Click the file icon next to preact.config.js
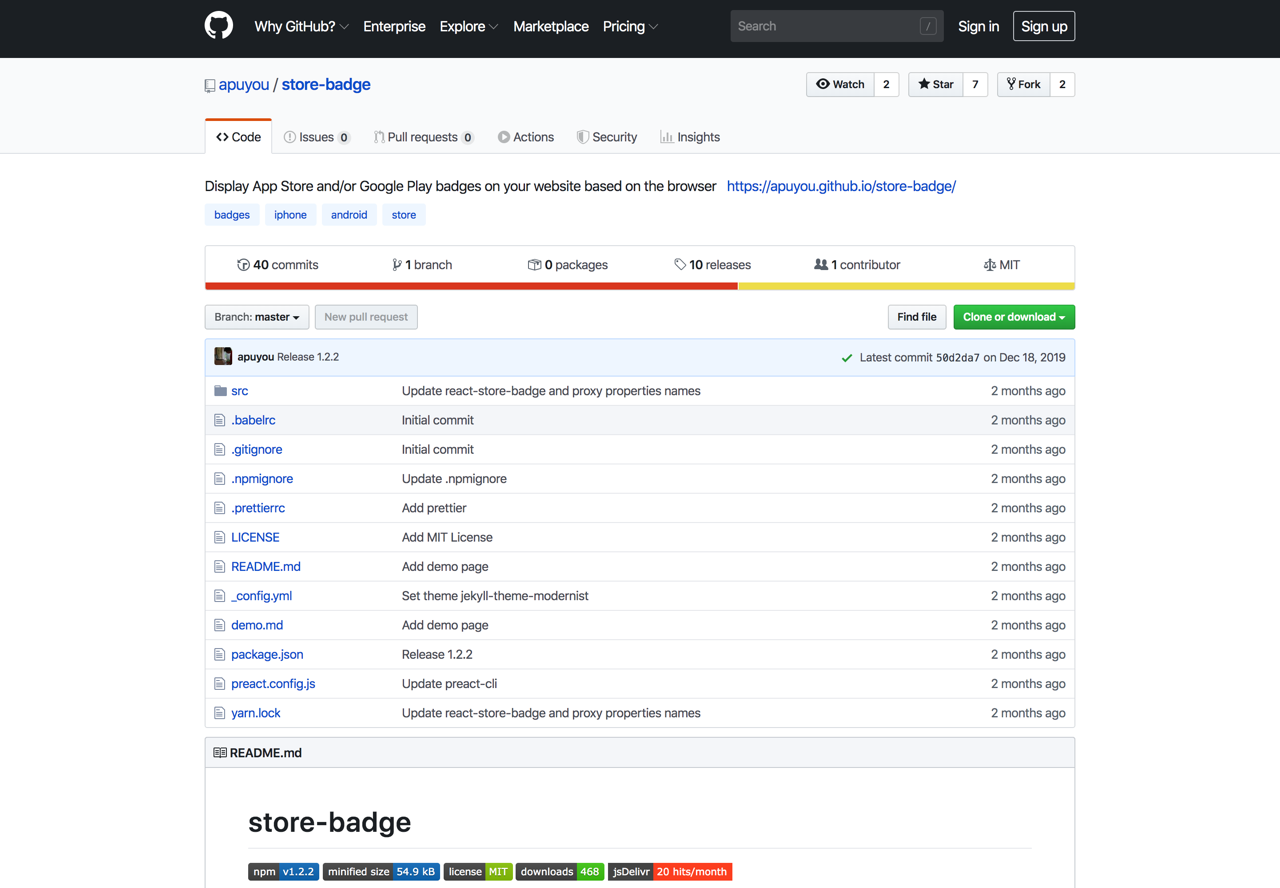The width and height of the screenshot is (1280, 888). (219, 683)
